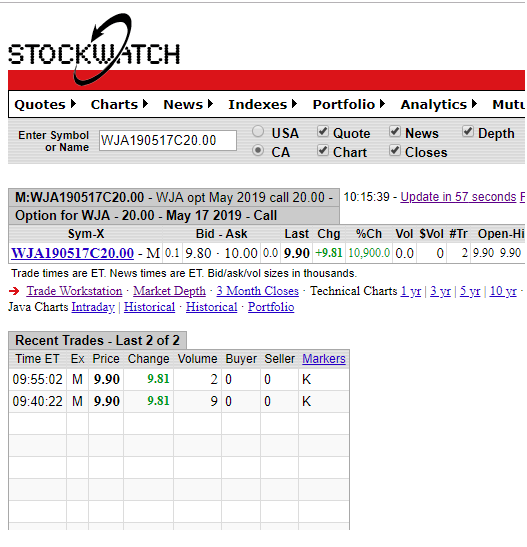The image size is (527, 547).
Task: Click timestamp 10:15:39
Action: tap(366, 197)
